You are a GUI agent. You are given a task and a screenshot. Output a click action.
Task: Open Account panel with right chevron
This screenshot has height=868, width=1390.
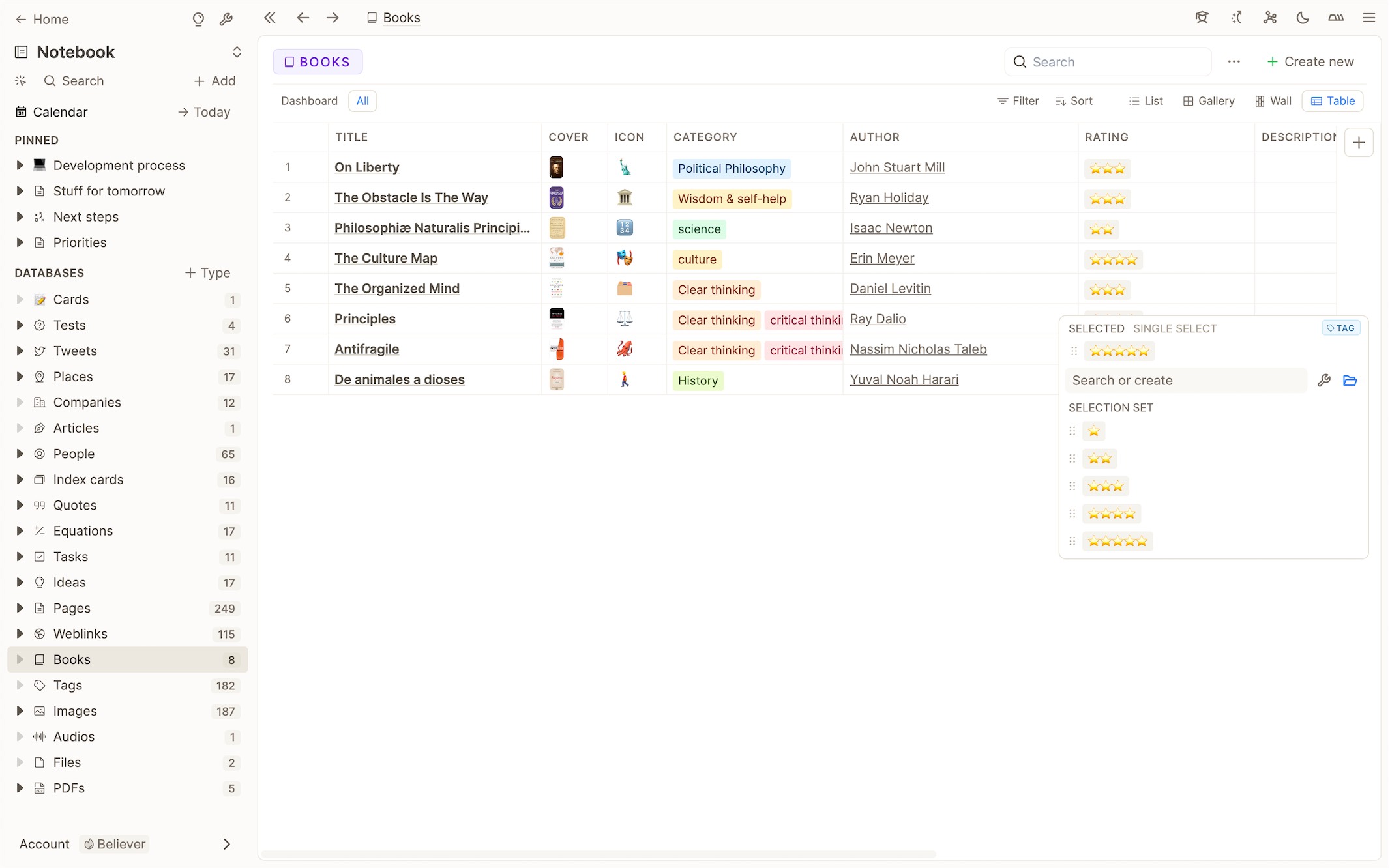point(226,844)
